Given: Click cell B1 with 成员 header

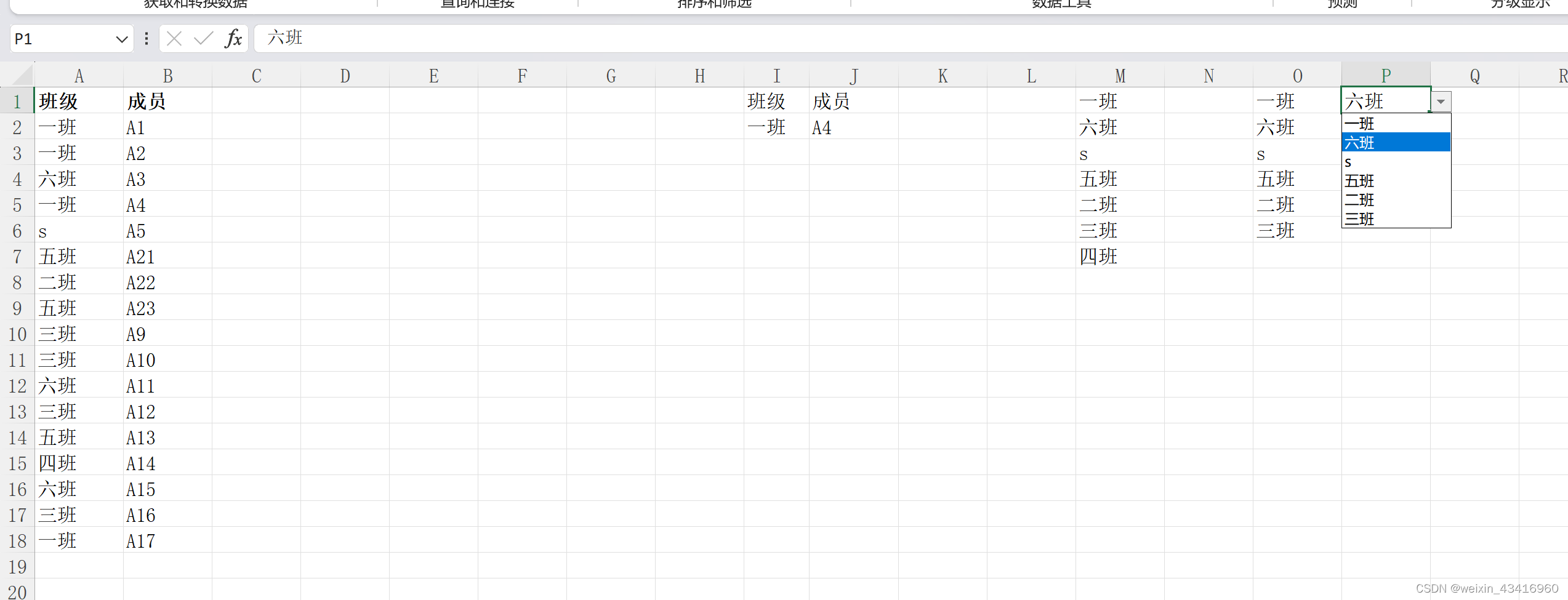Looking at the screenshot, I should tap(167, 101).
